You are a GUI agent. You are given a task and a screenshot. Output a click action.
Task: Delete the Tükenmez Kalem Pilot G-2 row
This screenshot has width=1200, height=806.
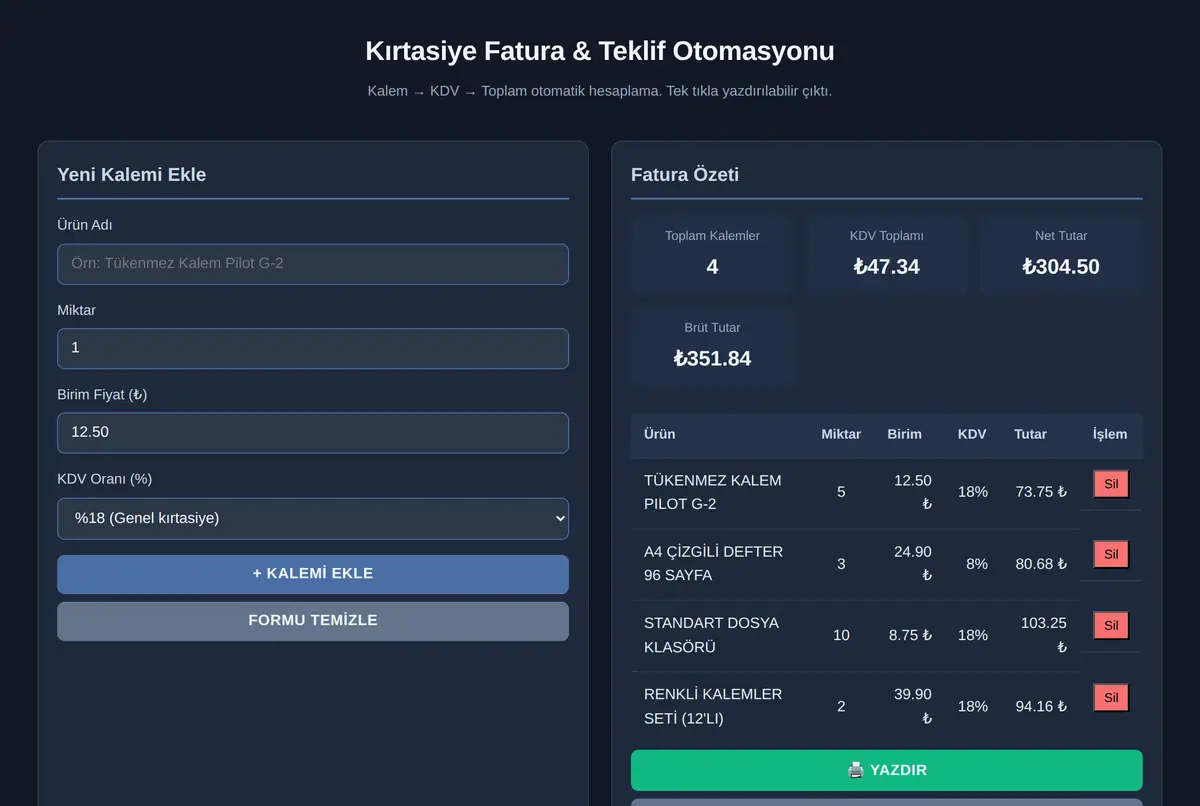pos(1111,484)
